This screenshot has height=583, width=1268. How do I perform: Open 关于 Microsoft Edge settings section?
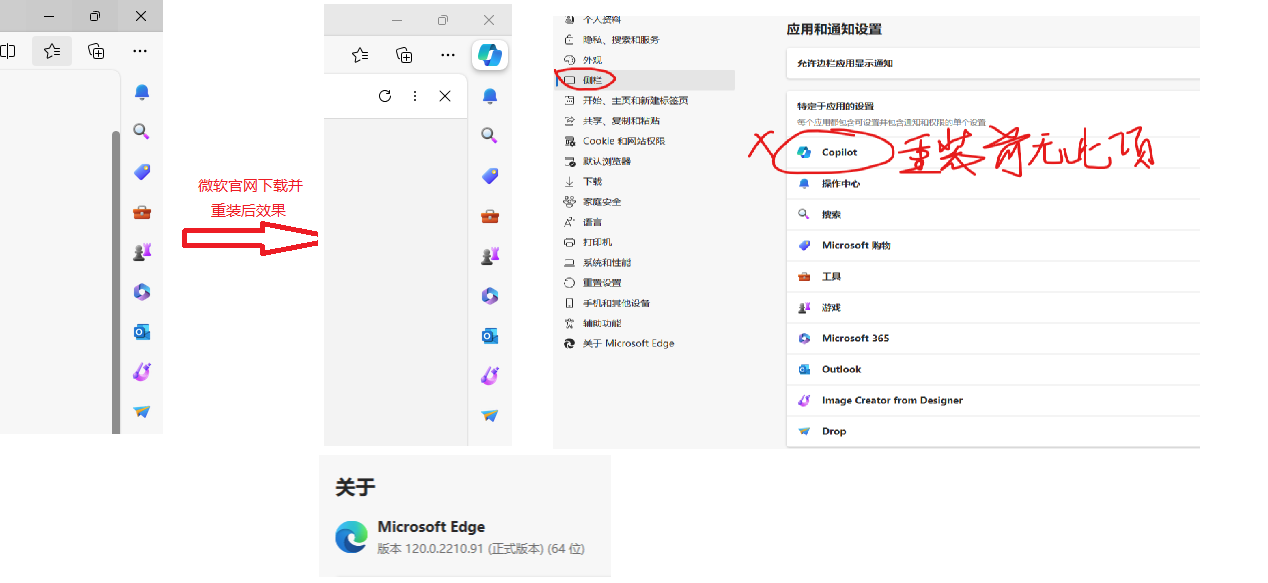coord(626,343)
